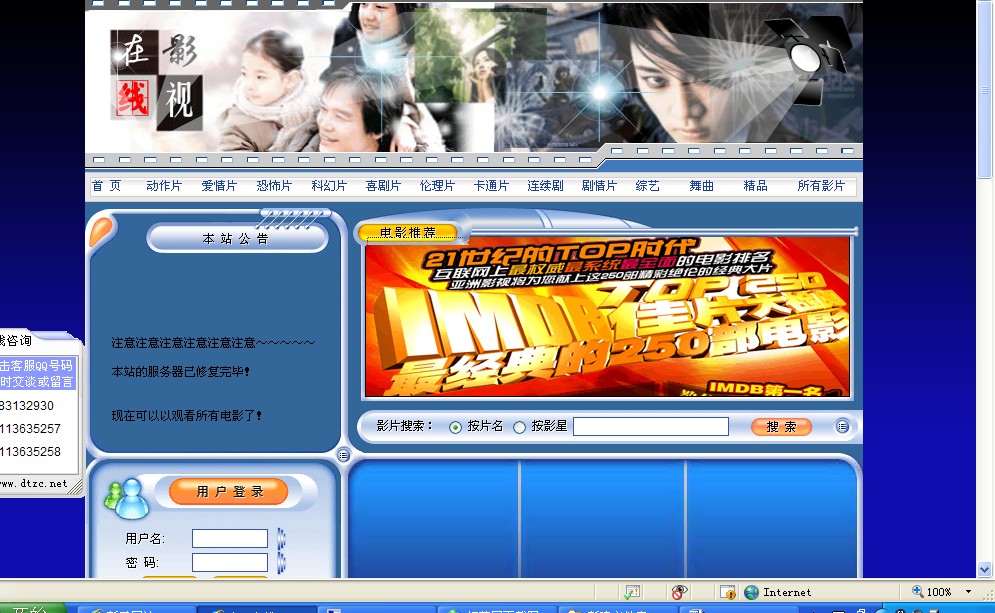The image size is (995, 613).
Task: Open the 动作片 action movies category
Action: [164, 186]
